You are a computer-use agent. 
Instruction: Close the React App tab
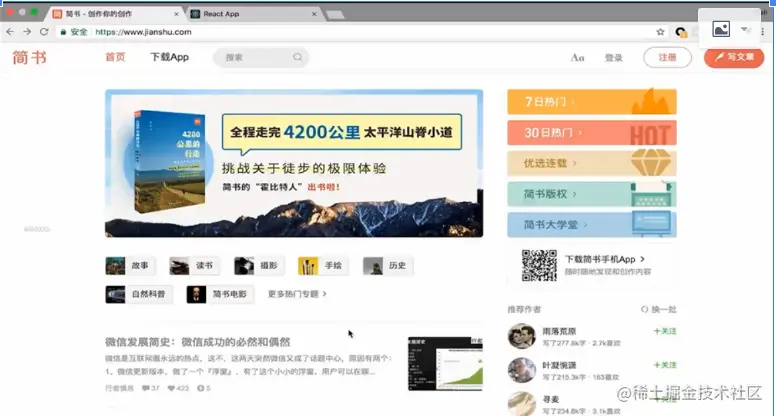pos(314,14)
